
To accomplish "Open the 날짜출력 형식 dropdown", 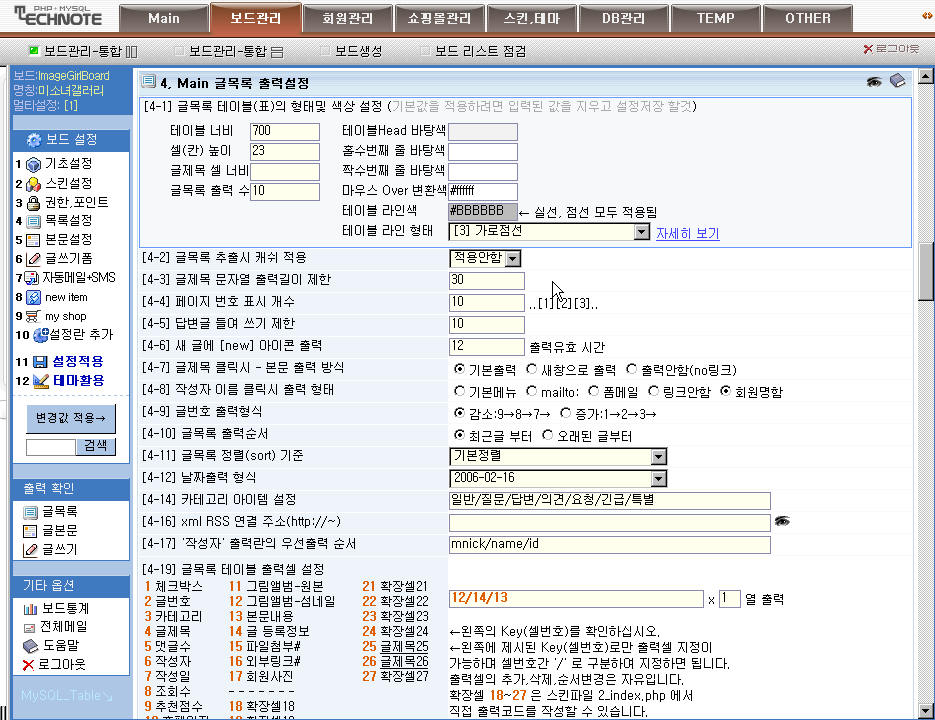I will tap(657, 478).
